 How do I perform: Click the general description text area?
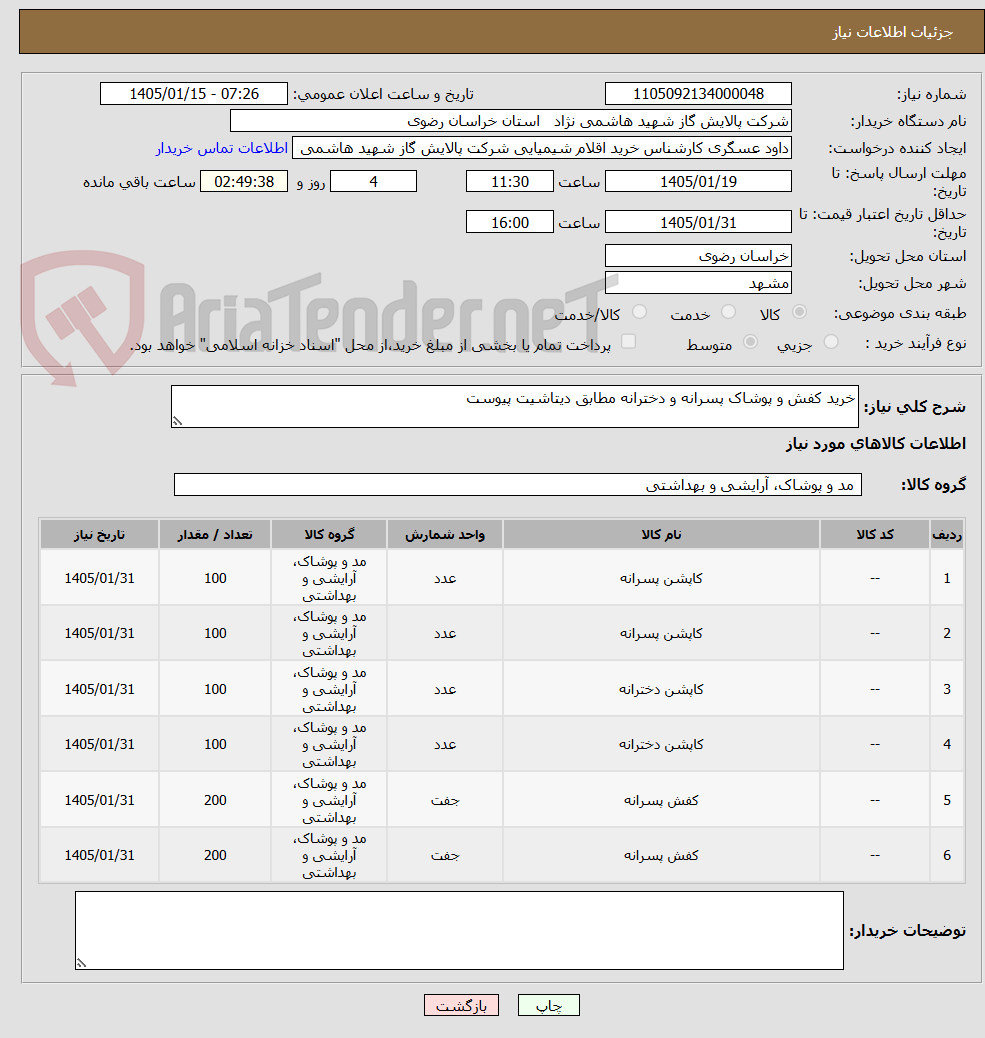[x=514, y=406]
